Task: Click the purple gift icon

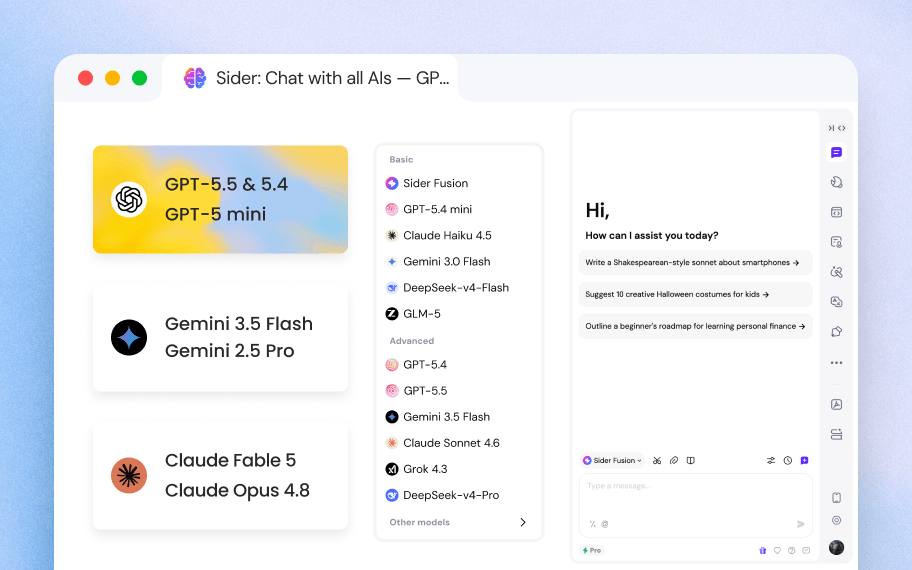Action: click(x=763, y=550)
